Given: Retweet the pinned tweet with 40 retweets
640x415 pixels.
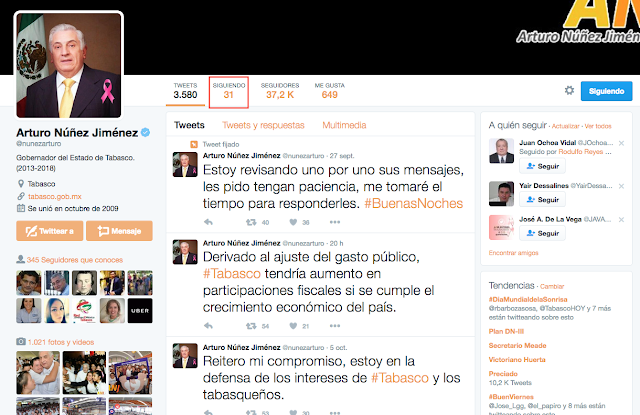Looking at the screenshot, I should click(251, 222).
